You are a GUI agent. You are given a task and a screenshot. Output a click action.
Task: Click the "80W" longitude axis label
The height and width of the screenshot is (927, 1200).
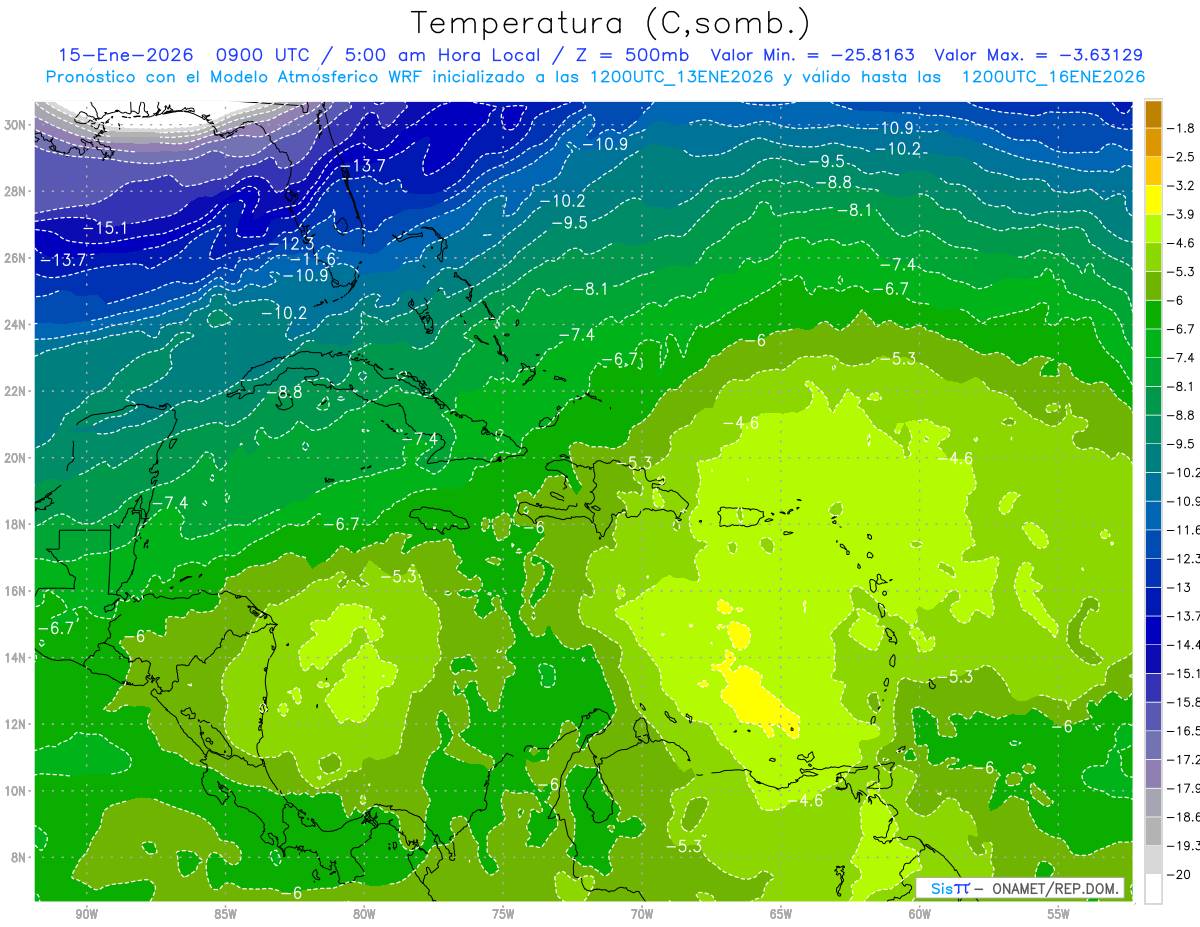coord(364,915)
